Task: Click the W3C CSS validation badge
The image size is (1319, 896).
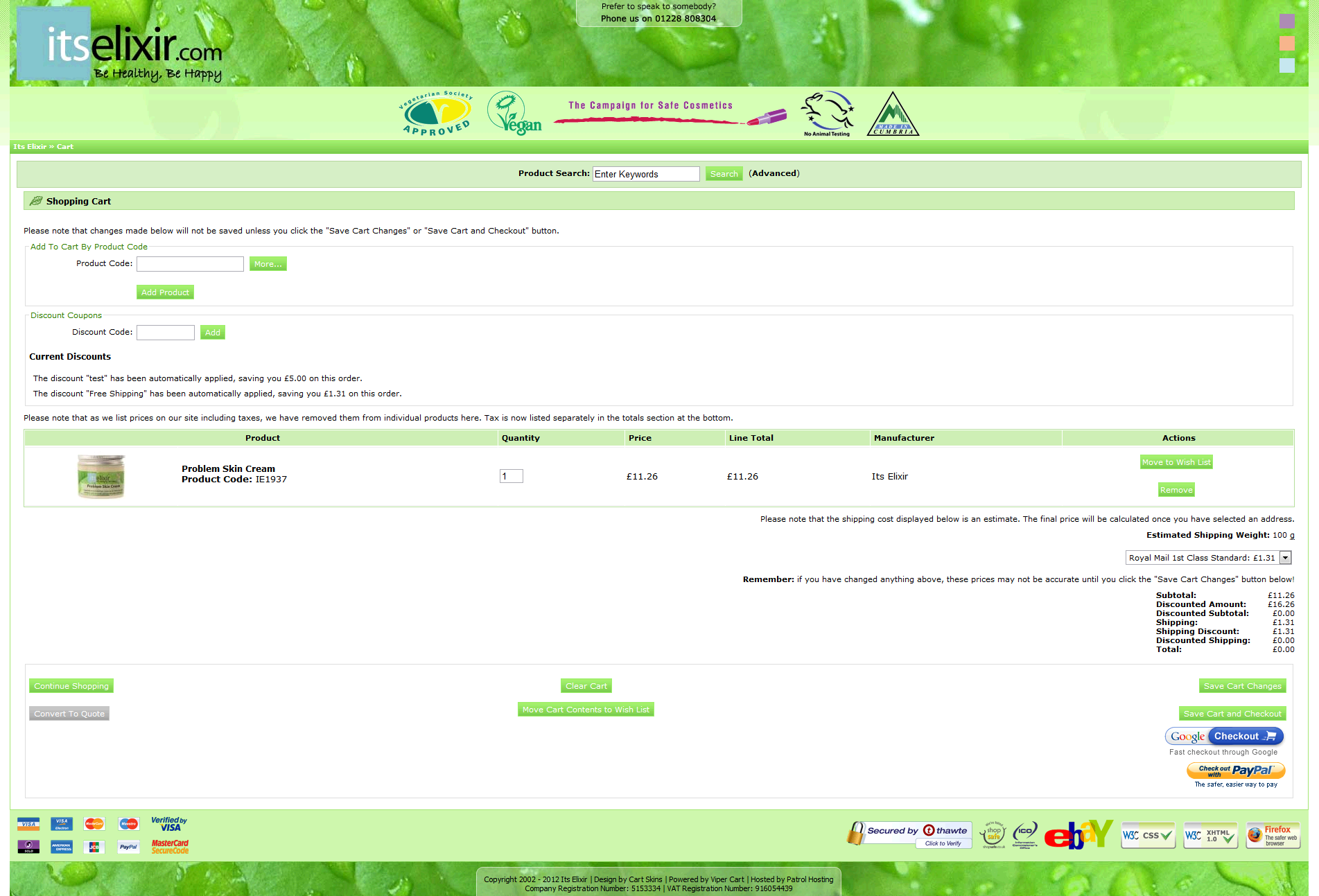Action: tap(1148, 836)
